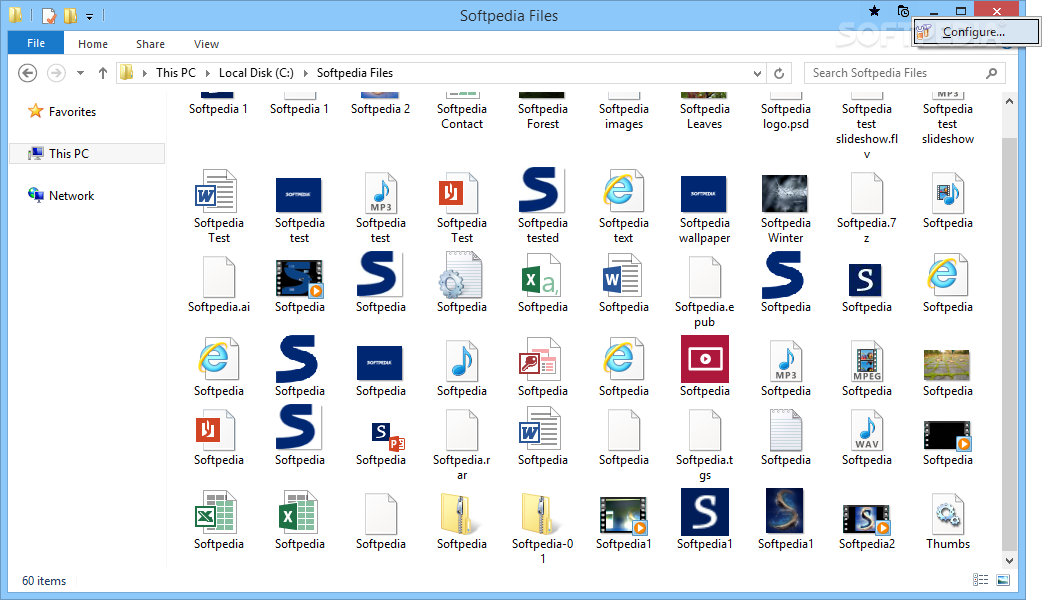Select the Softpedia Winter image thumbnail

(785, 209)
